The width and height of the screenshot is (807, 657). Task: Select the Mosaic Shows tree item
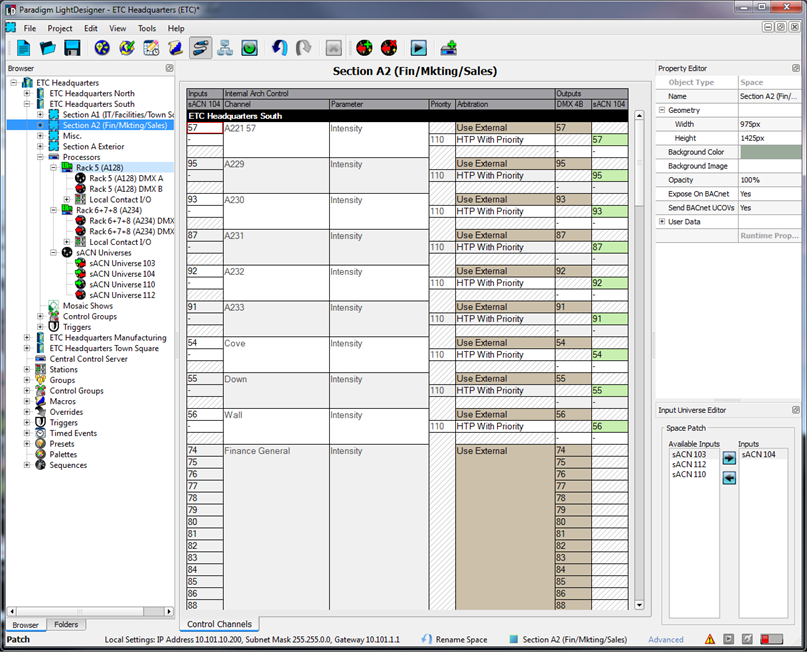coord(87,306)
